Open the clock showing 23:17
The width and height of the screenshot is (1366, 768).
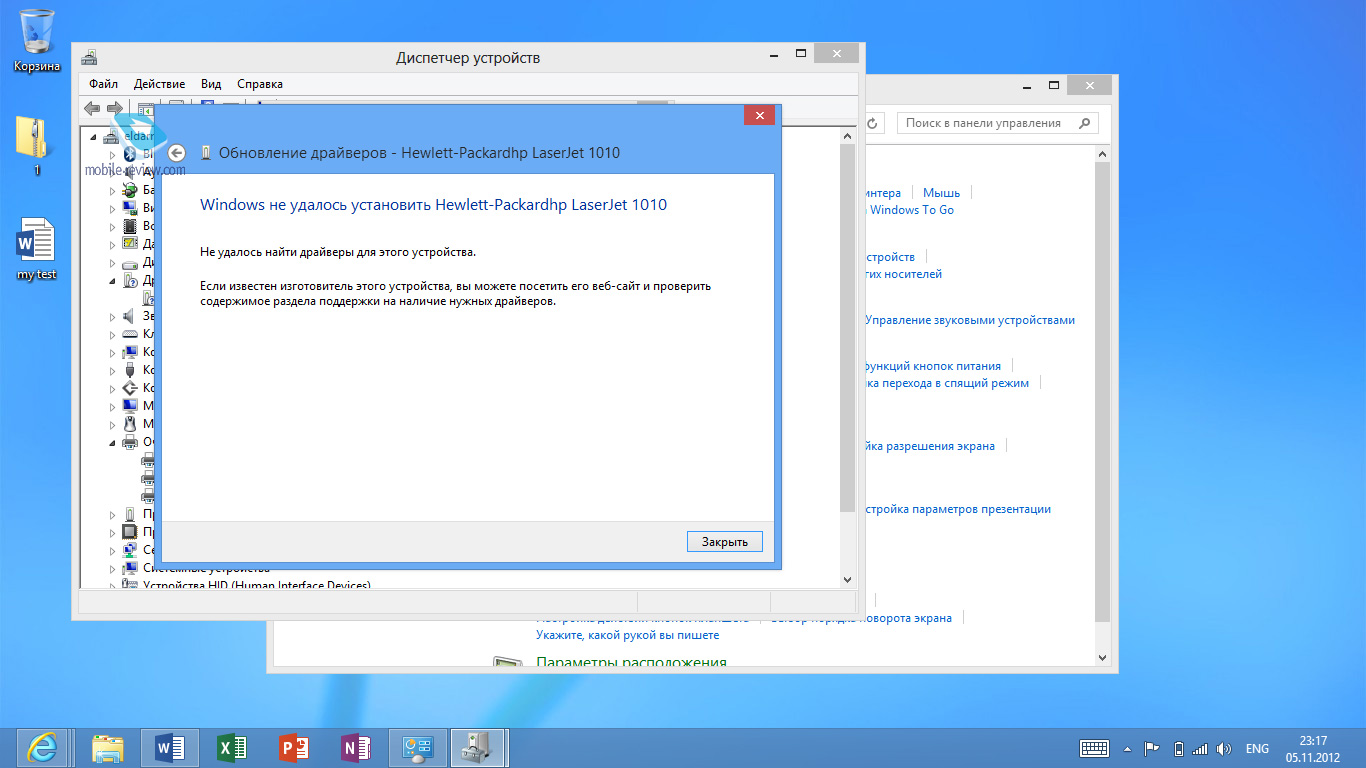[1313, 748]
